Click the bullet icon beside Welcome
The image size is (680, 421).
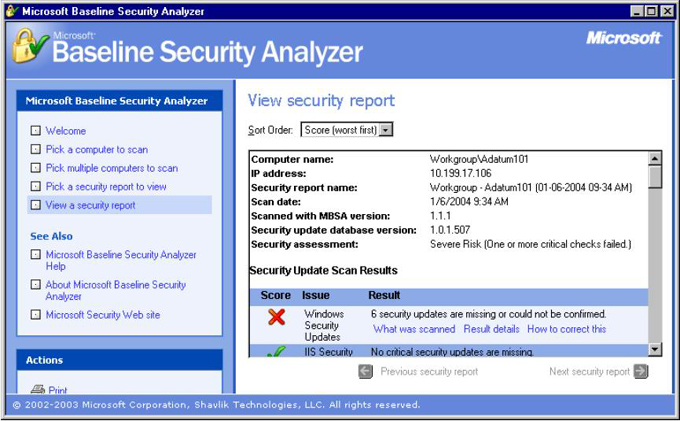pyautogui.click(x=36, y=131)
